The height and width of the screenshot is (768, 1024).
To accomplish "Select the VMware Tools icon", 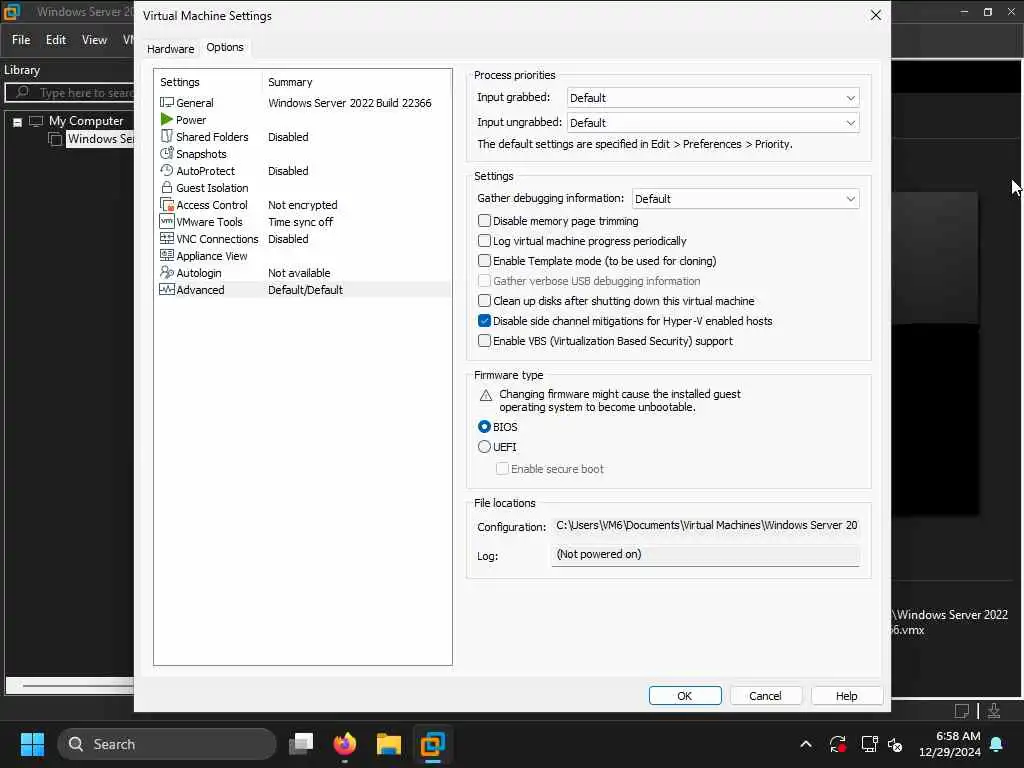I will coord(167,221).
